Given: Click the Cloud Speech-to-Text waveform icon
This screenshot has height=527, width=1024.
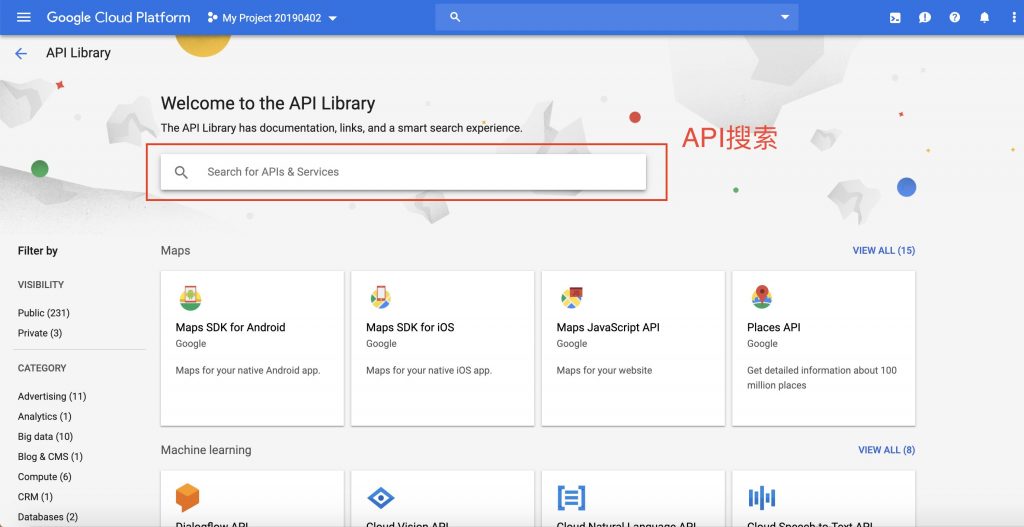Looking at the screenshot, I should [761, 498].
